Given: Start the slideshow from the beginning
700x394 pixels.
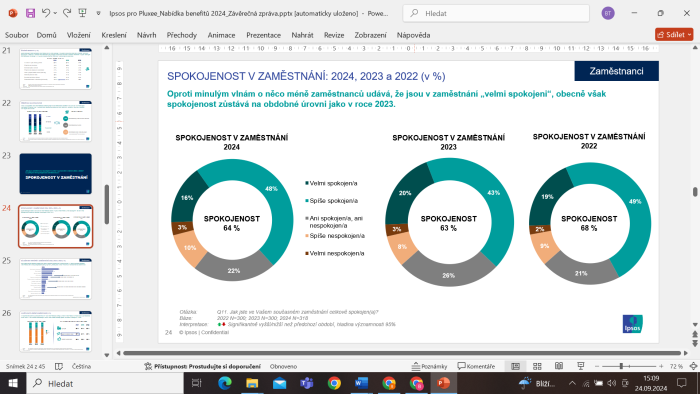Looking at the screenshot, I should click(83, 13).
